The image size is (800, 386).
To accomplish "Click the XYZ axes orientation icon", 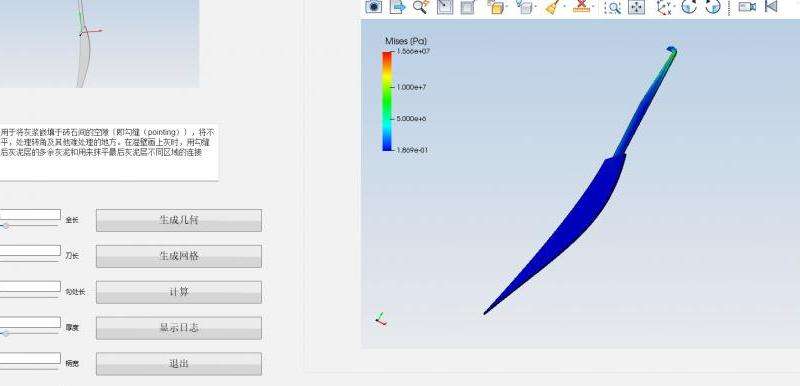I will (x=663, y=7).
